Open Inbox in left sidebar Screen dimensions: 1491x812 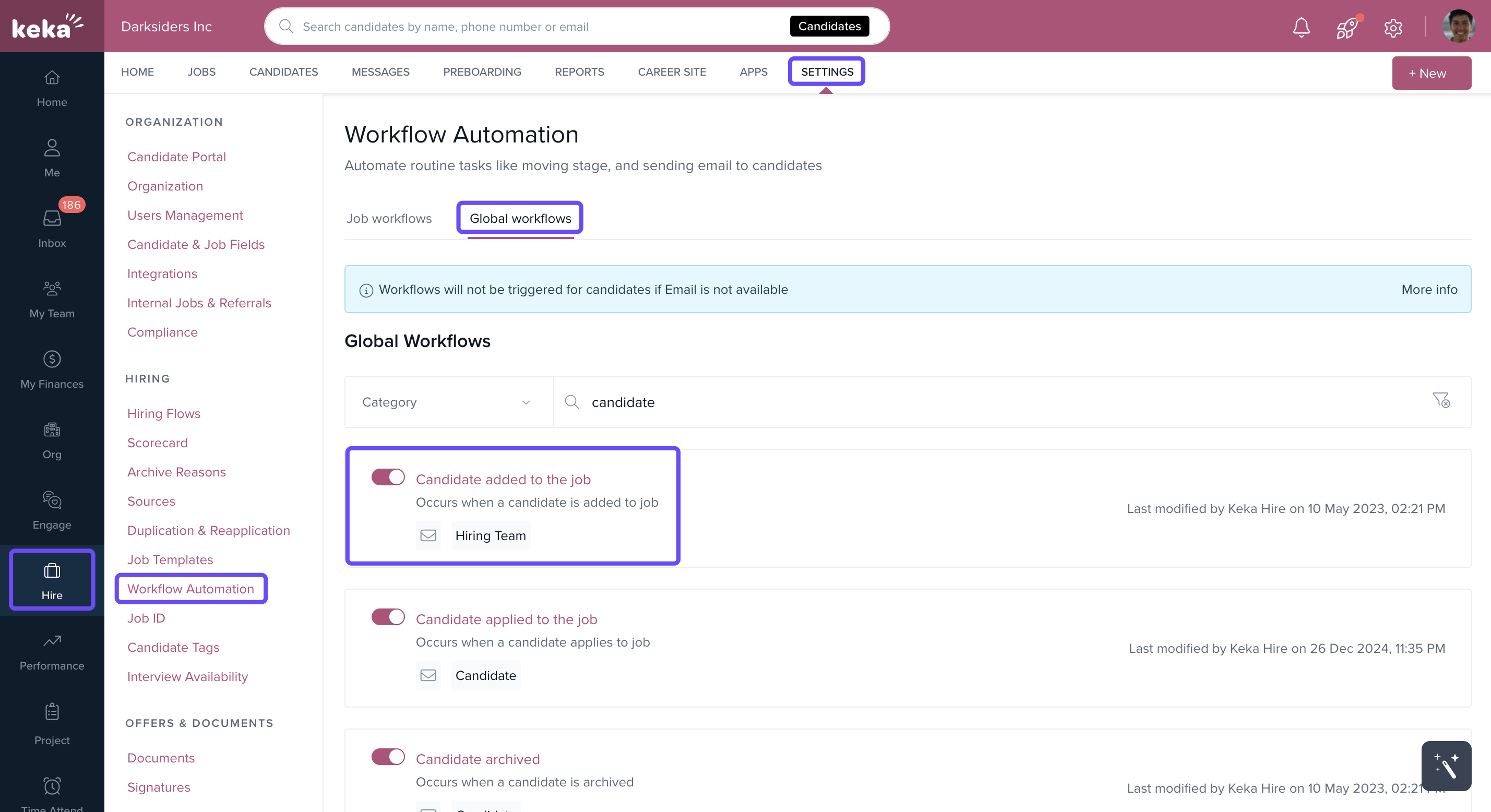52,227
